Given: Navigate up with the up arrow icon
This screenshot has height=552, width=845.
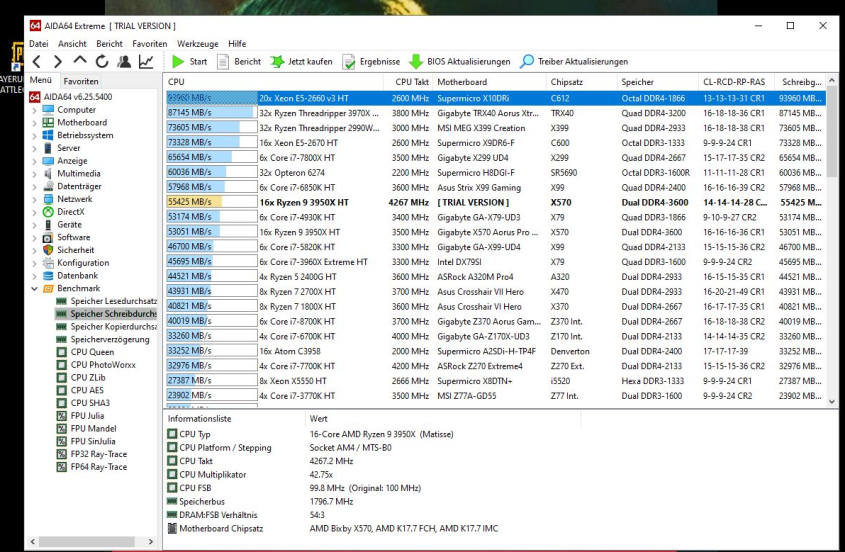Looking at the screenshot, I should coord(80,61).
